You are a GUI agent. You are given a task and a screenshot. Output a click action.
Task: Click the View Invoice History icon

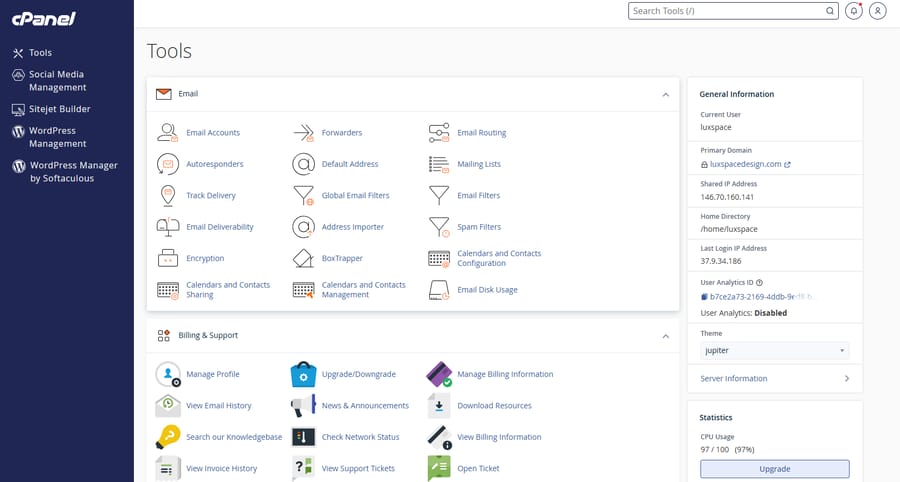[x=168, y=469]
